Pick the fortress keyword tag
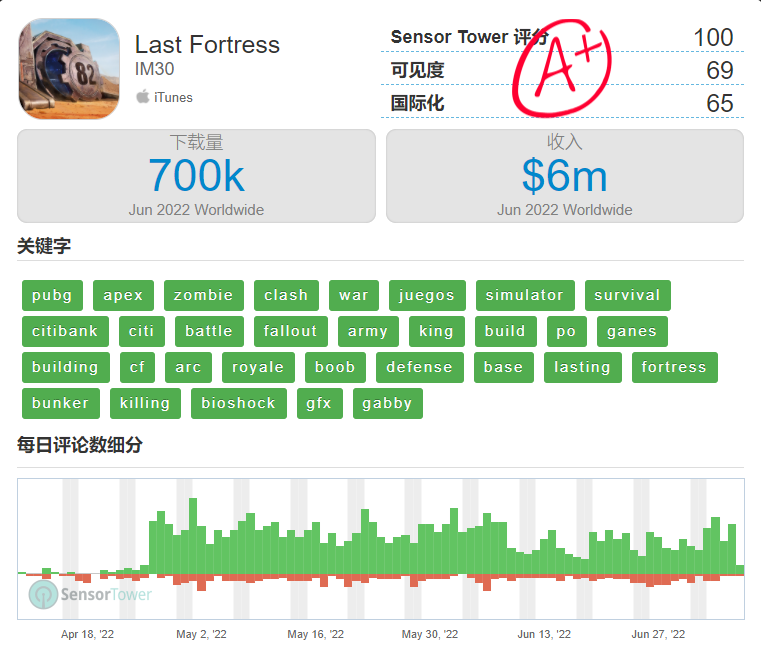 coord(675,367)
